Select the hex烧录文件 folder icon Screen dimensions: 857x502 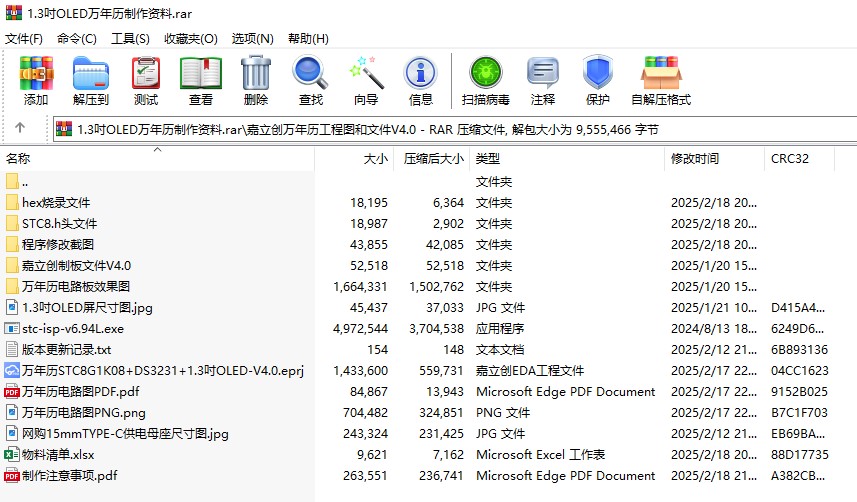click(12, 203)
